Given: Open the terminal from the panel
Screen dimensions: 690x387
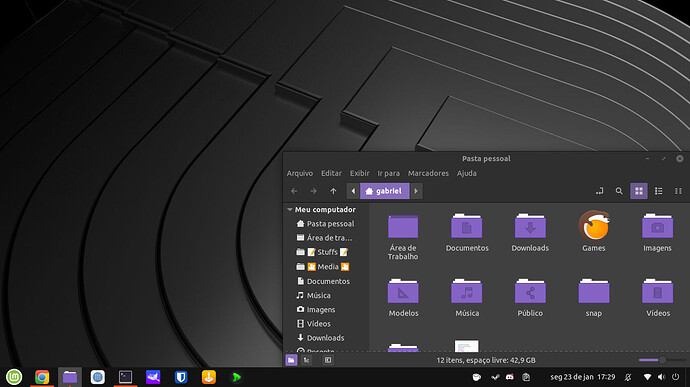Looking at the screenshot, I should (x=125, y=377).
